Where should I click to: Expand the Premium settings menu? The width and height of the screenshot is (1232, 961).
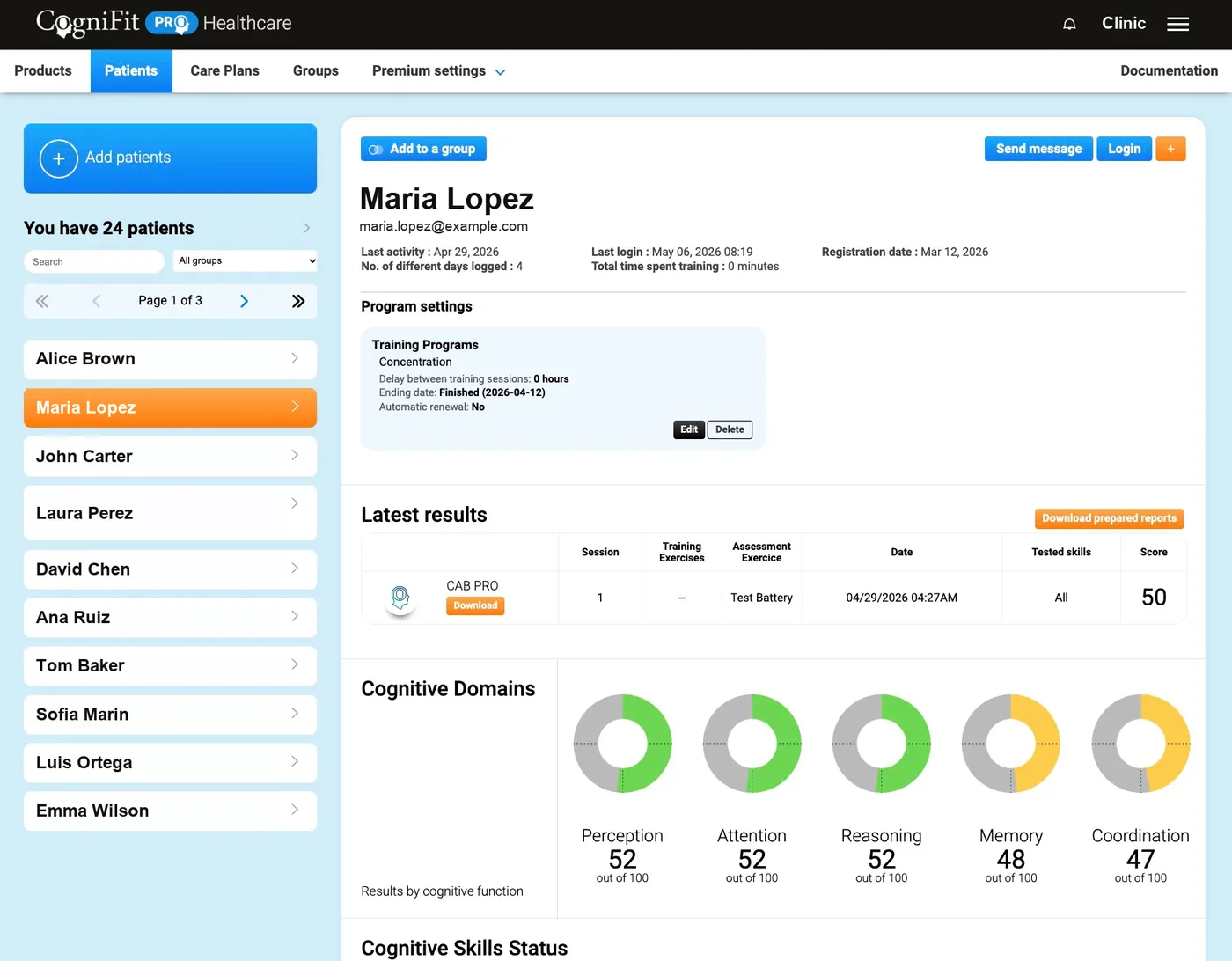coord(438,71)
